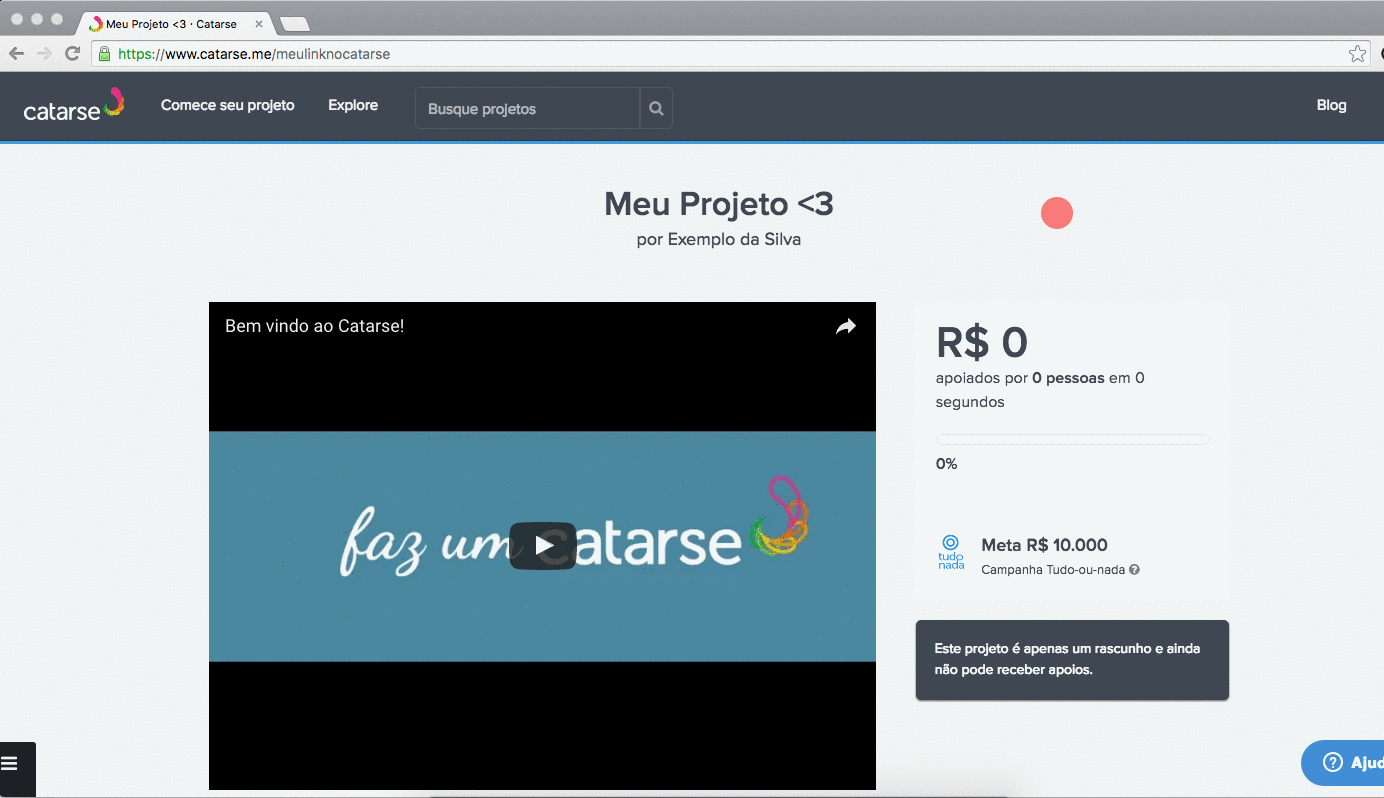Click the browser back arrow
The image size is (1384, 798).
(x=16, y=54)
